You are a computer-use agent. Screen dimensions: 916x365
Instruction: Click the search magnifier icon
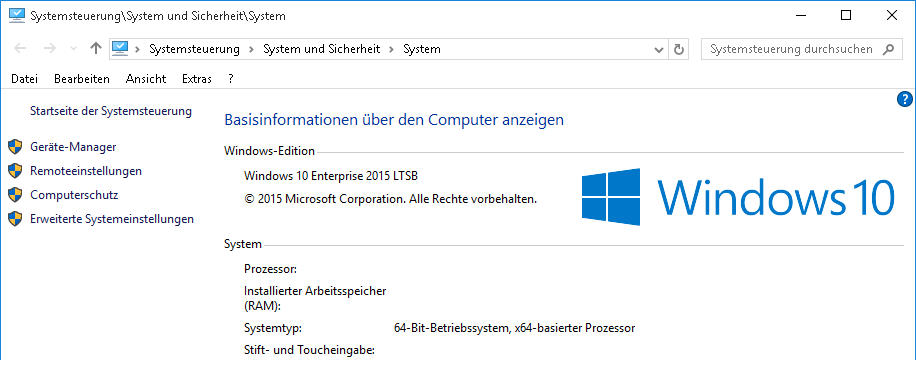888,50
